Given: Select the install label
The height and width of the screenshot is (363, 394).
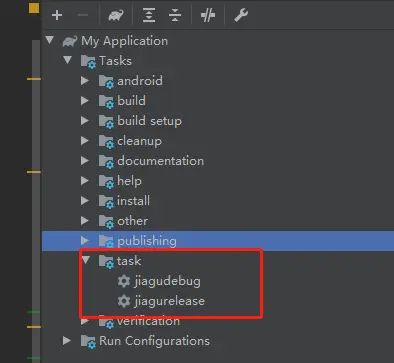Looking at the screenshot, I should coord(133,201).
